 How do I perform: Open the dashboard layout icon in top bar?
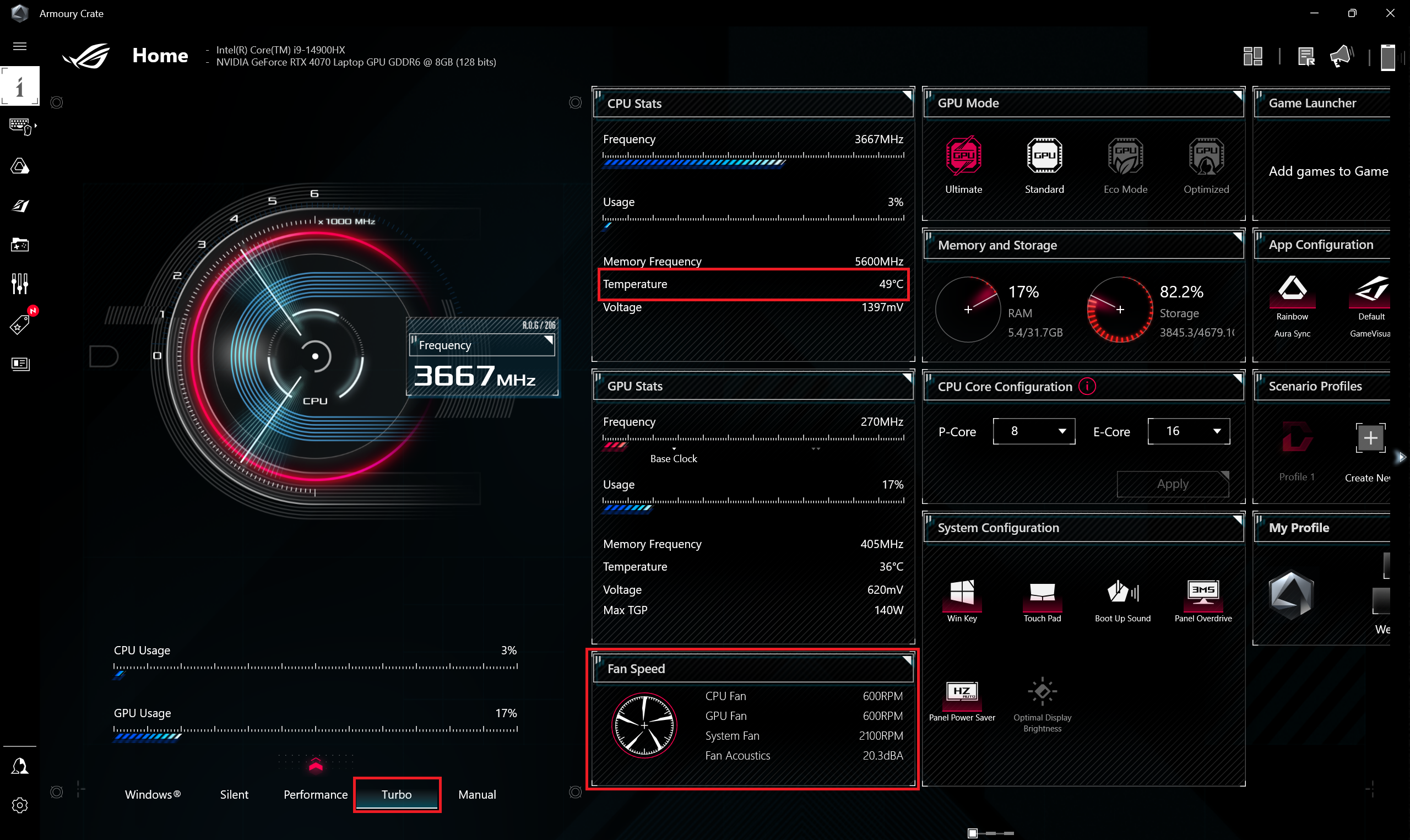(x=1252, y=56)
